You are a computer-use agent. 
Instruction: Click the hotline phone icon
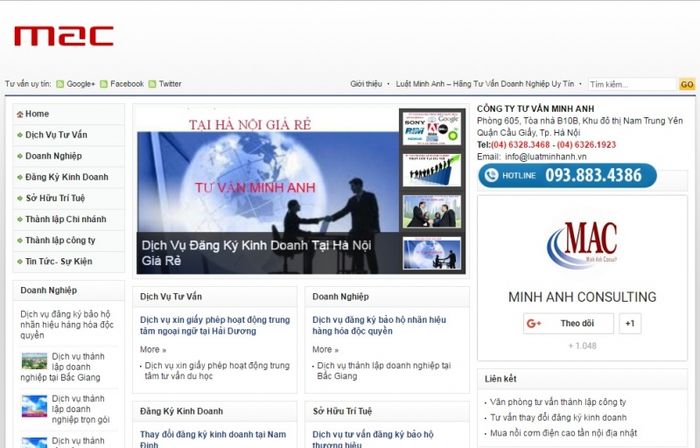coord(491,175)
